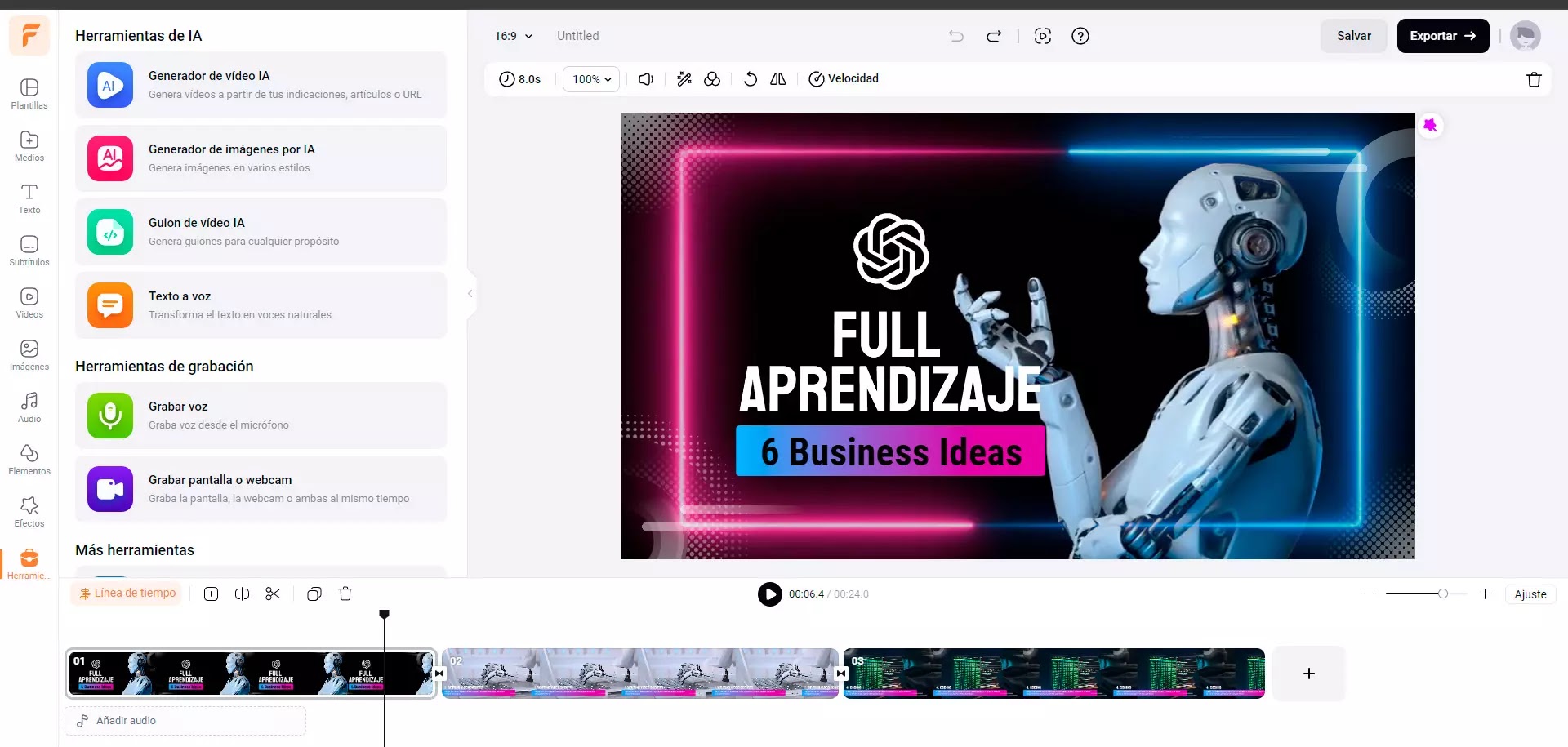Viewport: 1568px width, 747px height.
Task: Select the 6 Business Ideas text on canvas
Action: point(891,451)
